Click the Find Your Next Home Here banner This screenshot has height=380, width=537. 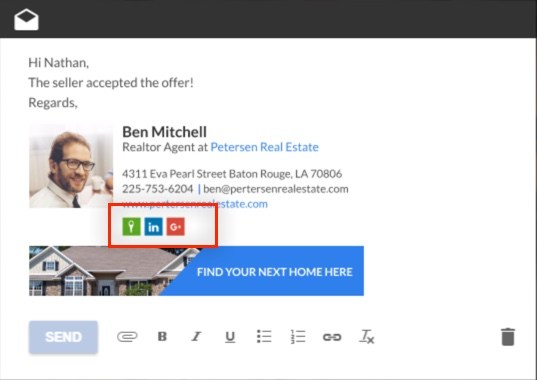196,271
